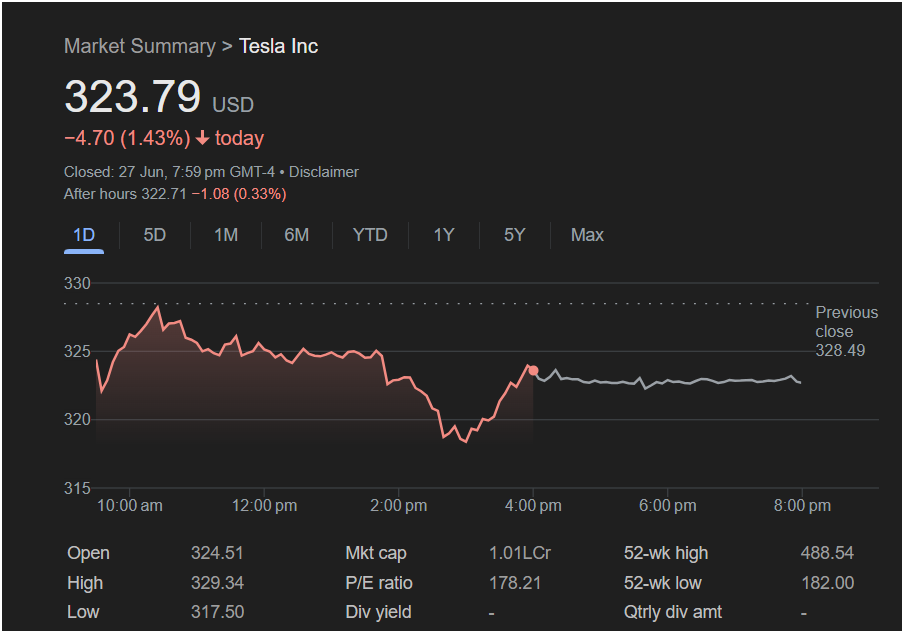Screen dimensions: 904x633
Task: Select the Max chart range tab
Action: [x=587, y=235]
